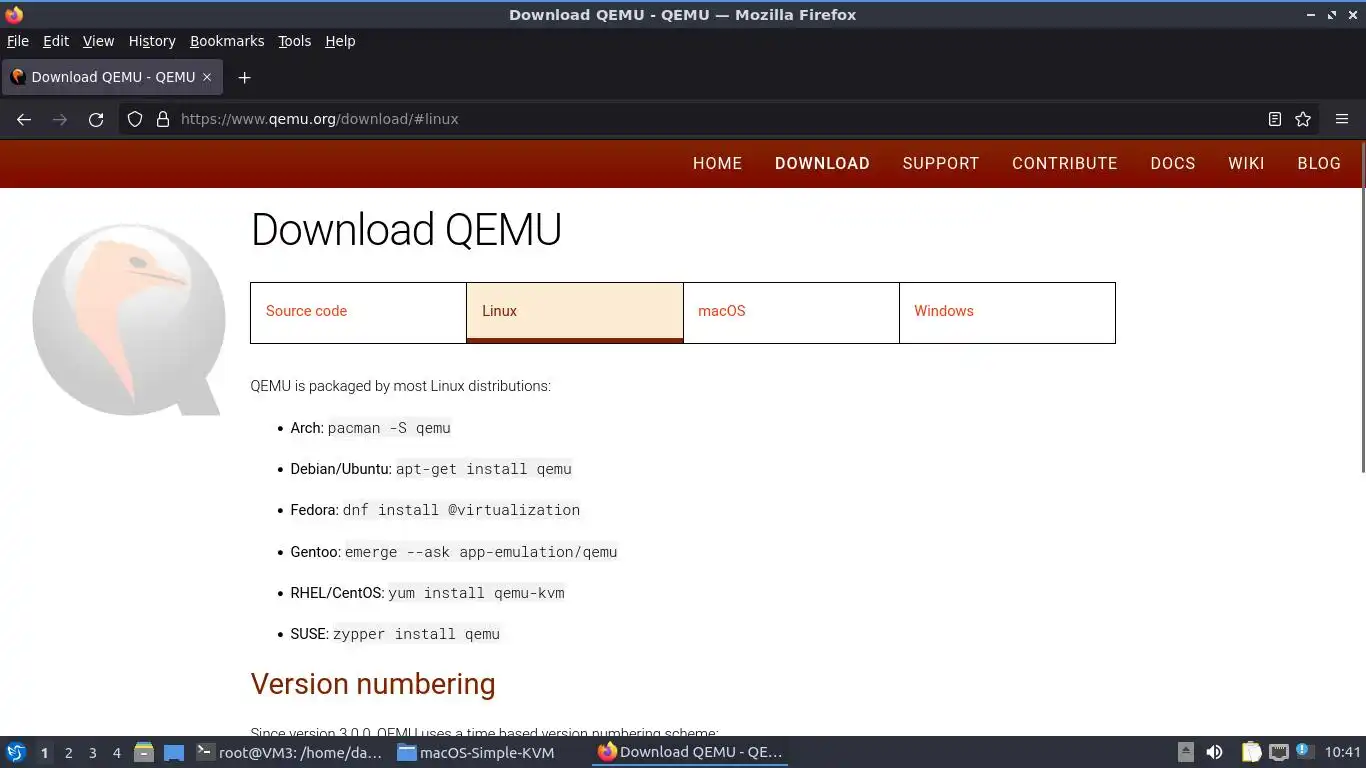Click the forward navigation arrow
This screenshot has width=1366, height=768.
(60, 119)
